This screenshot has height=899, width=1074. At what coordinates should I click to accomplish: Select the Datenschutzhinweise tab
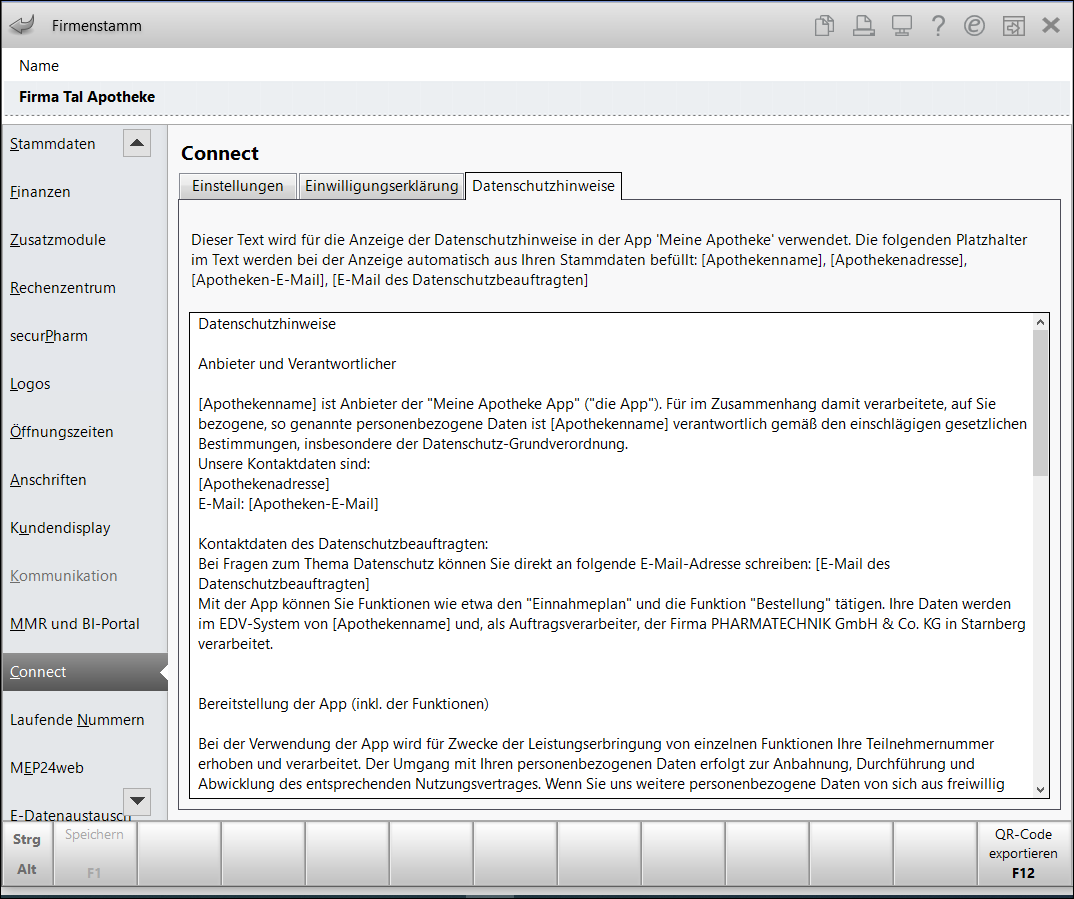[x=543, y=186]
